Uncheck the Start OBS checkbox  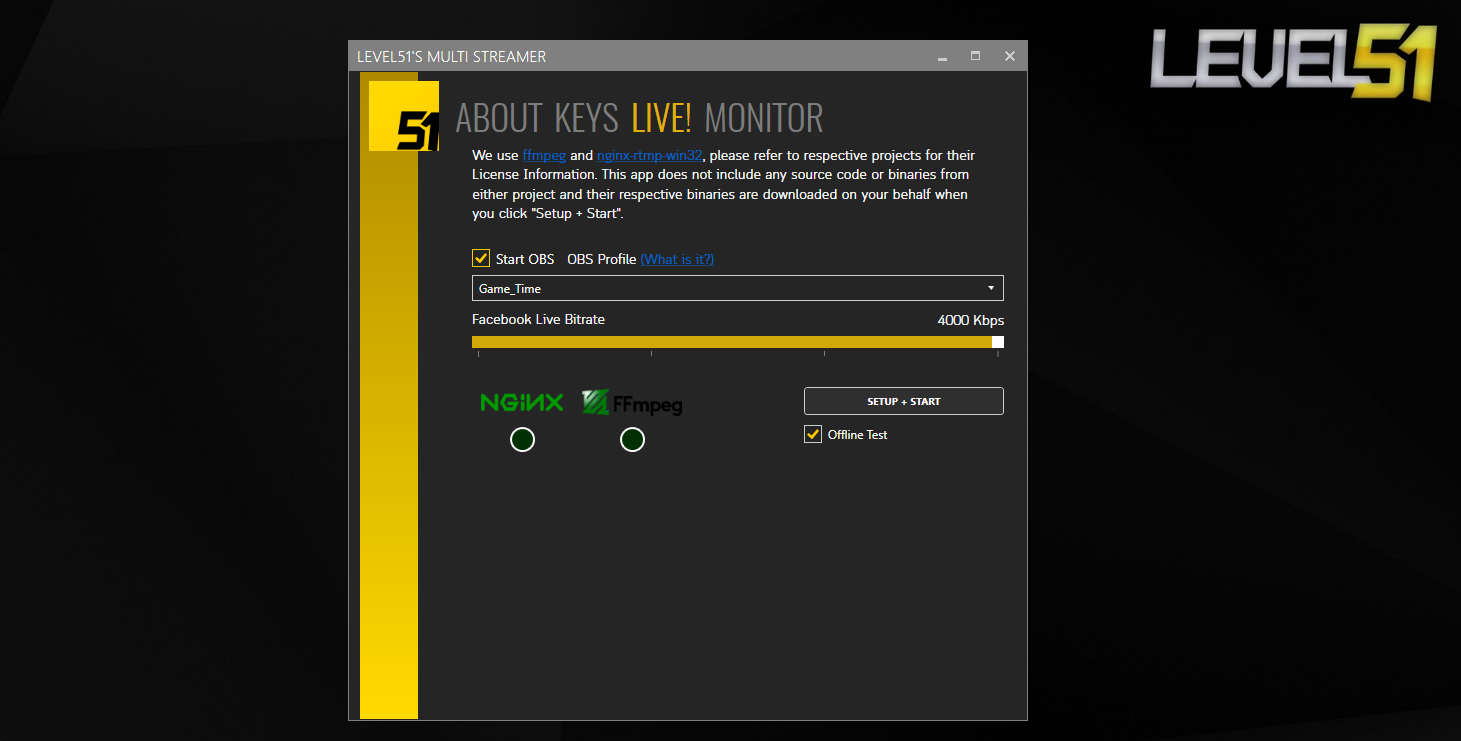pyautogui.click(x=481, y=259)
